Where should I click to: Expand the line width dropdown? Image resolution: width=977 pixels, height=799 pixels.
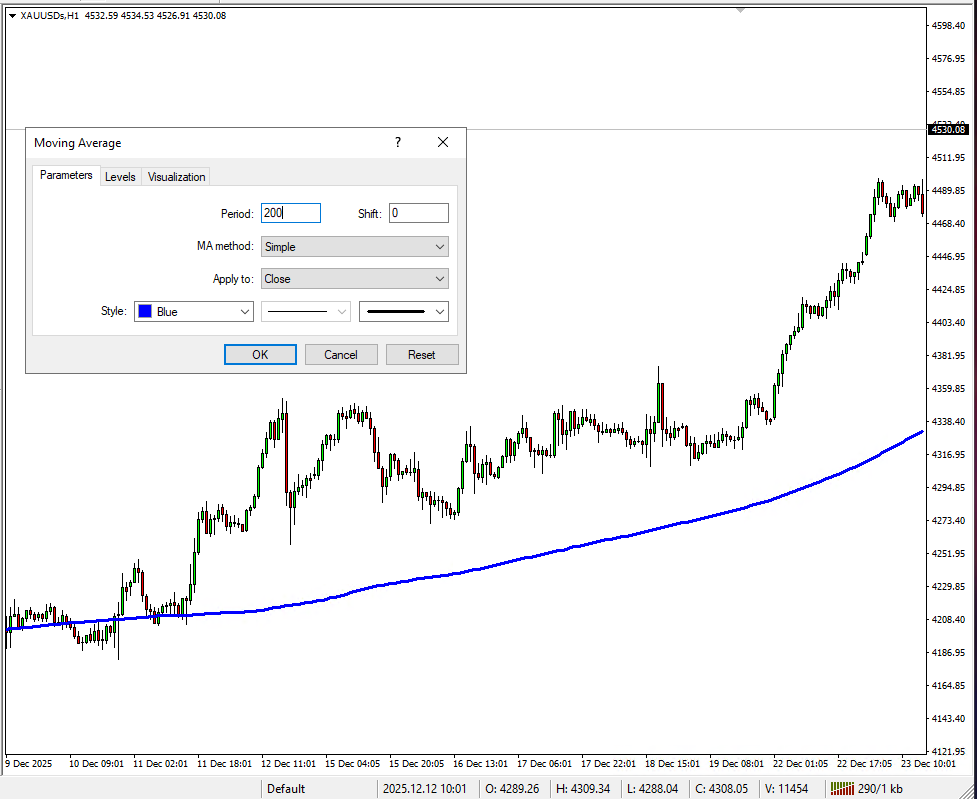(x=404, y=312)
